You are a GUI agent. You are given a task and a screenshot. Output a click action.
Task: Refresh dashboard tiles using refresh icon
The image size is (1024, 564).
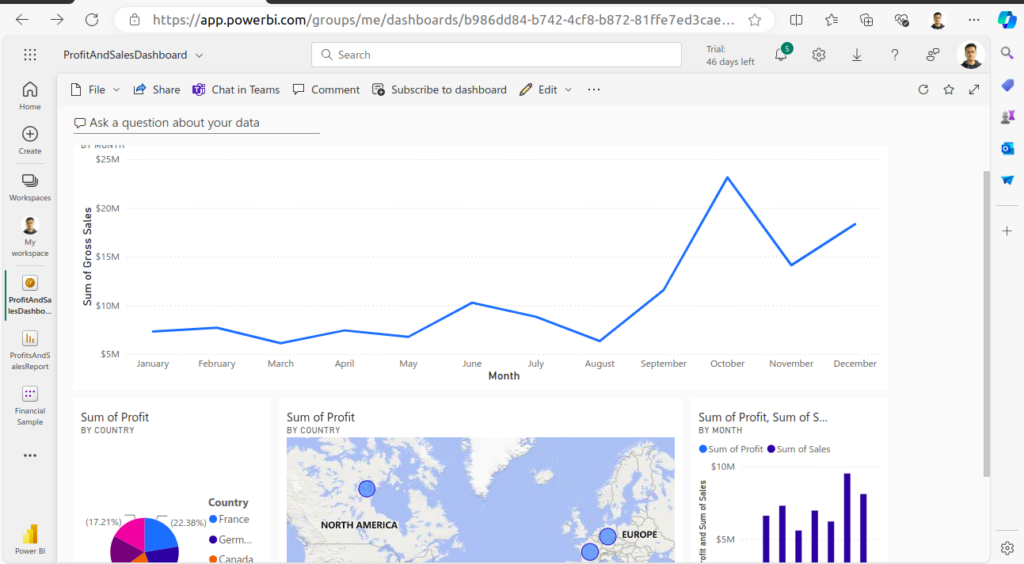pos(923,90)
